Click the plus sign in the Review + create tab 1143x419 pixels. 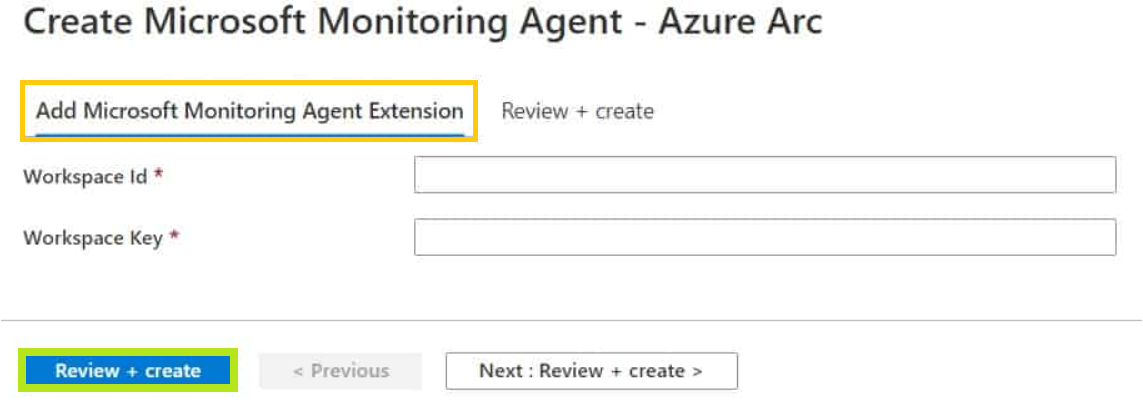click(x=578, y=112)
